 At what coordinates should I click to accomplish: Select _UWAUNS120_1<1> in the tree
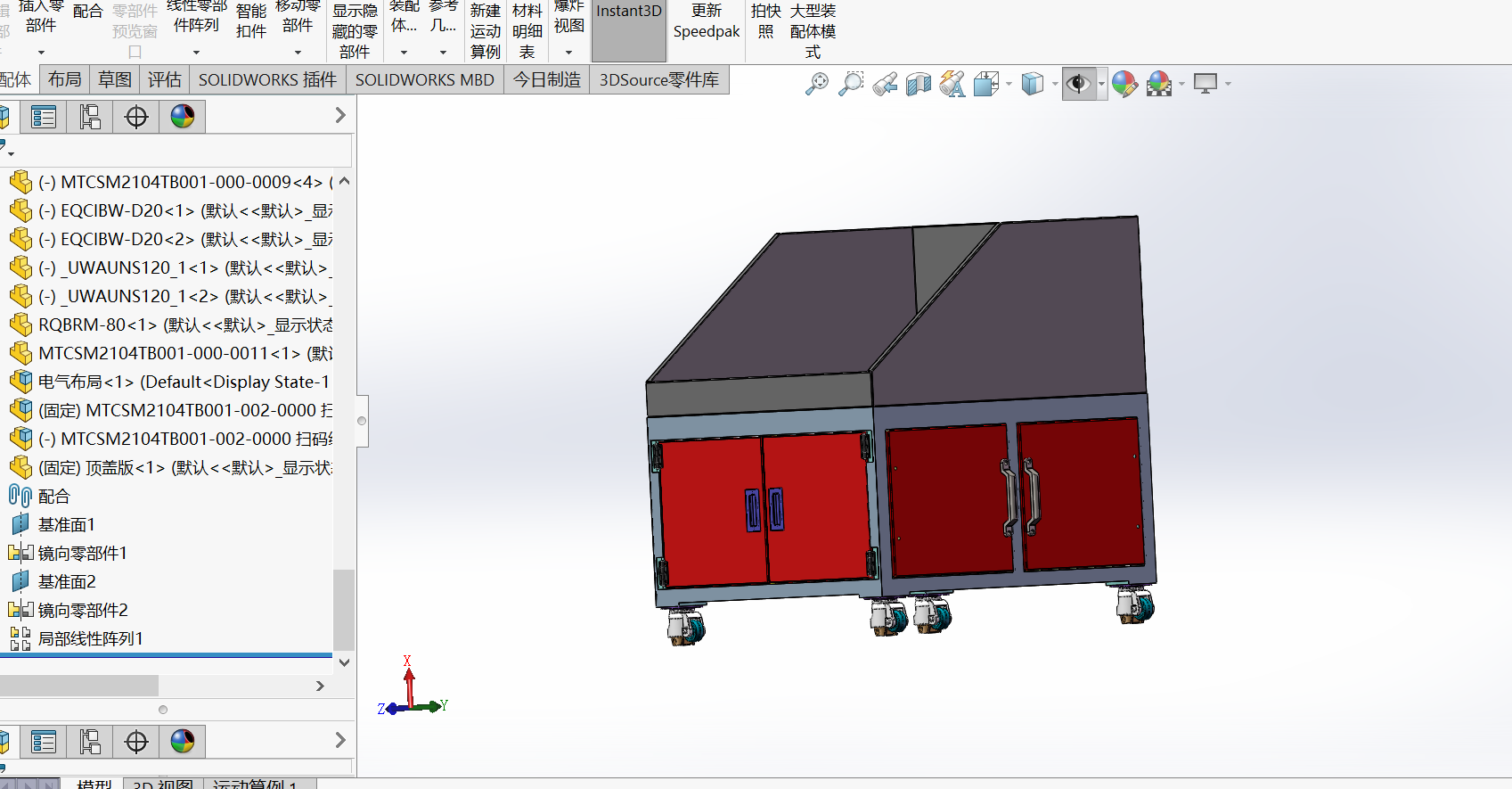click(x=170, y=268)
